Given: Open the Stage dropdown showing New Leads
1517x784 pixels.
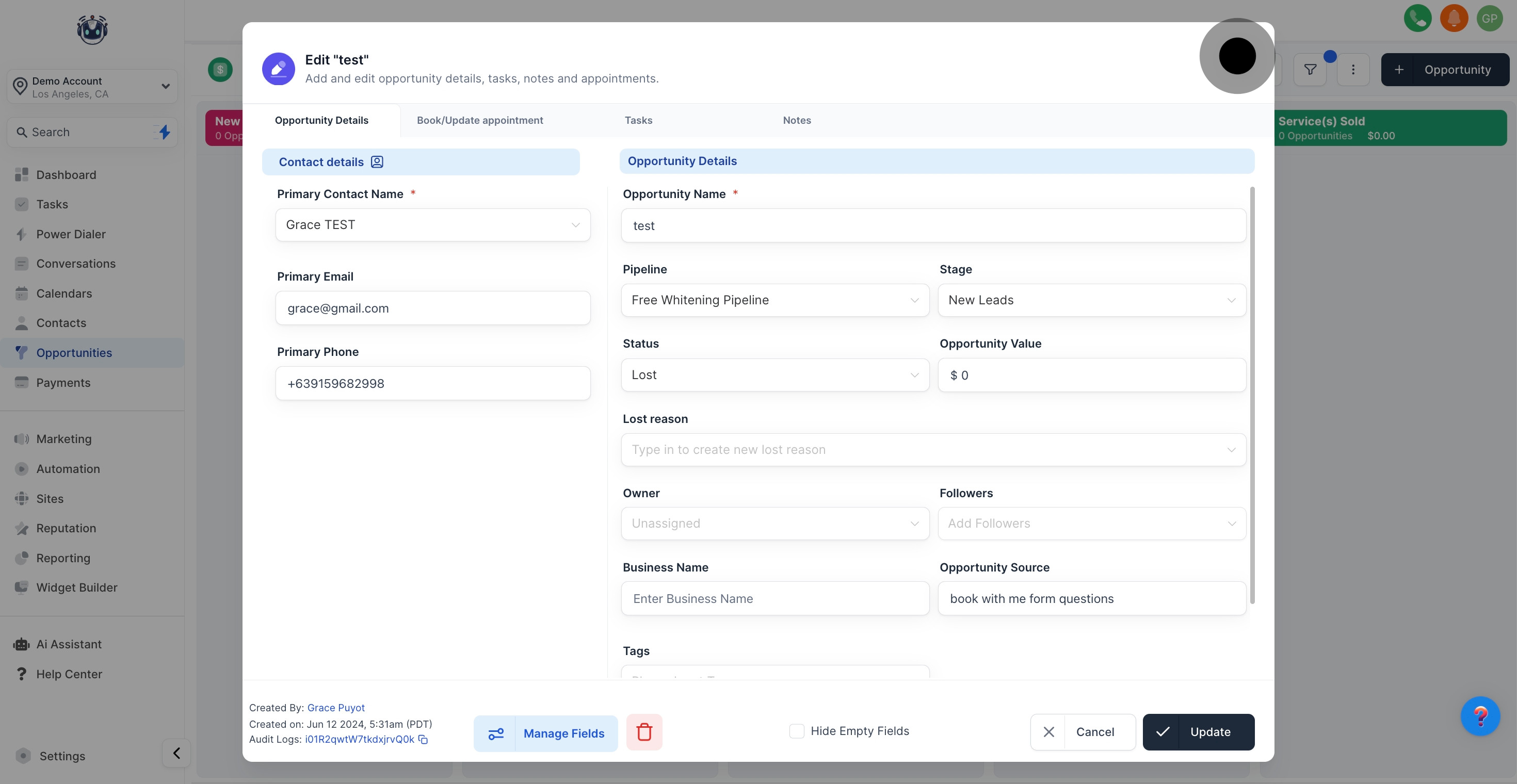Looking at the screenshot, I should point(1091,300).
